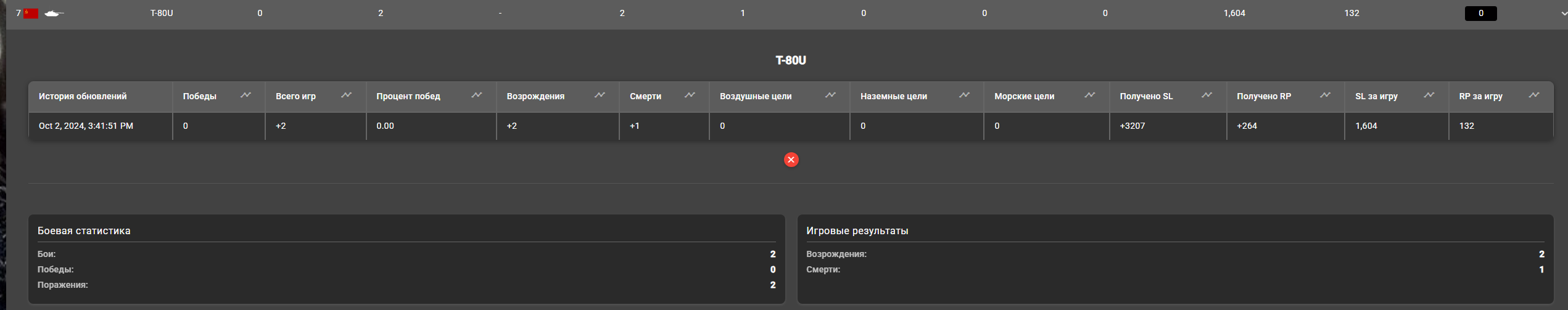Open the Морские цели graph icon

click(x=1090, y=95)
